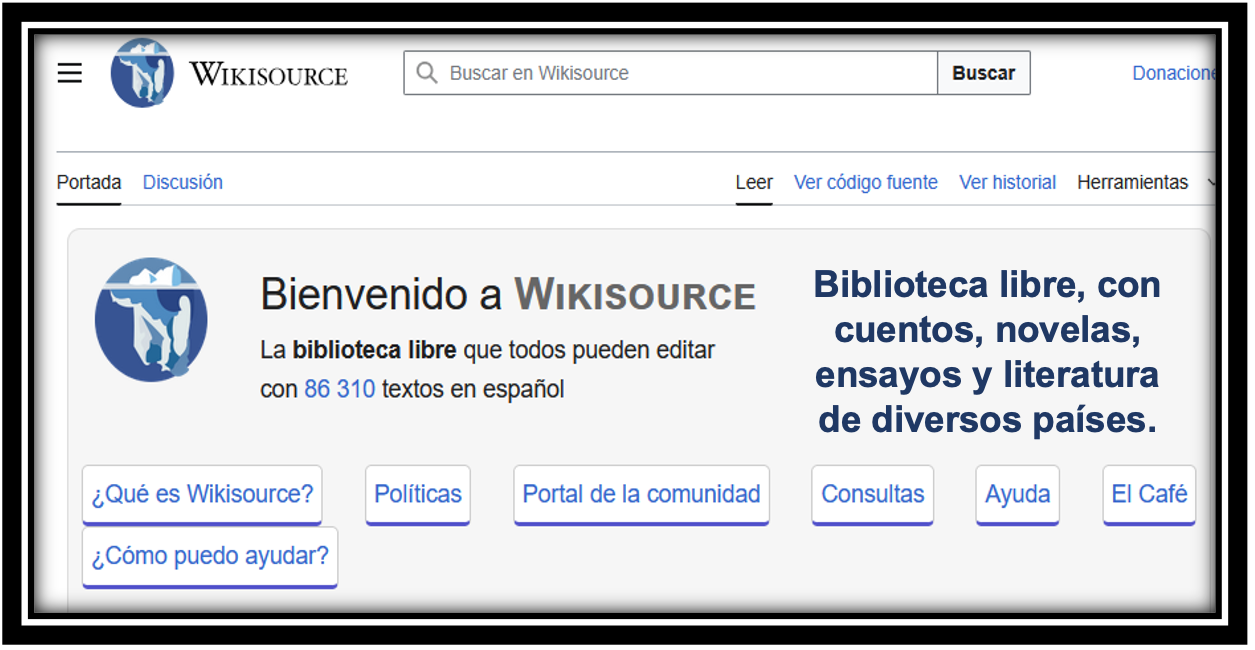Open Ver código fuente tab
This screenshot has height=650, width=1255.
click(x=866, y=182)
